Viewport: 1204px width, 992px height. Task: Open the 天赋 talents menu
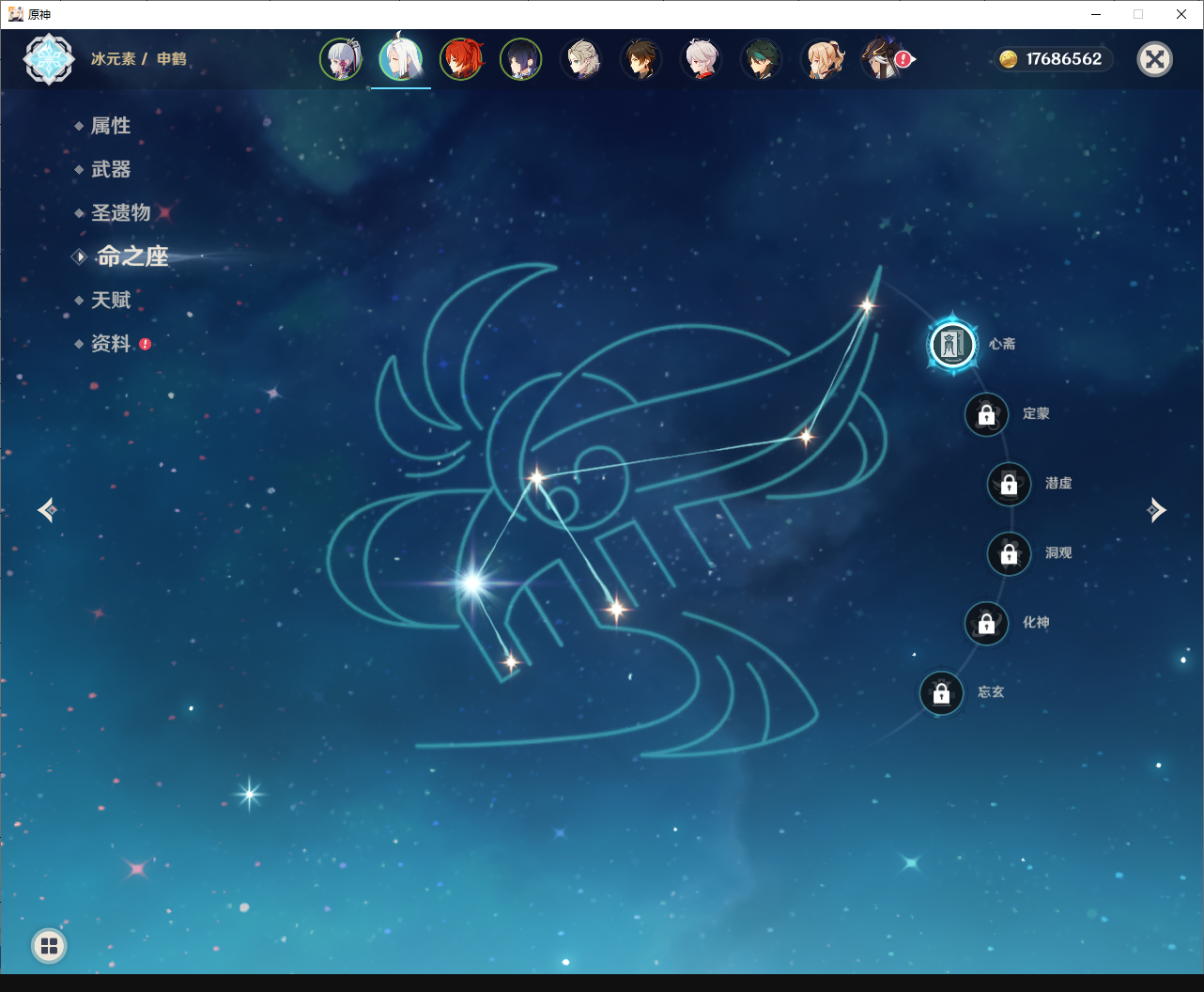coord(111,301)
